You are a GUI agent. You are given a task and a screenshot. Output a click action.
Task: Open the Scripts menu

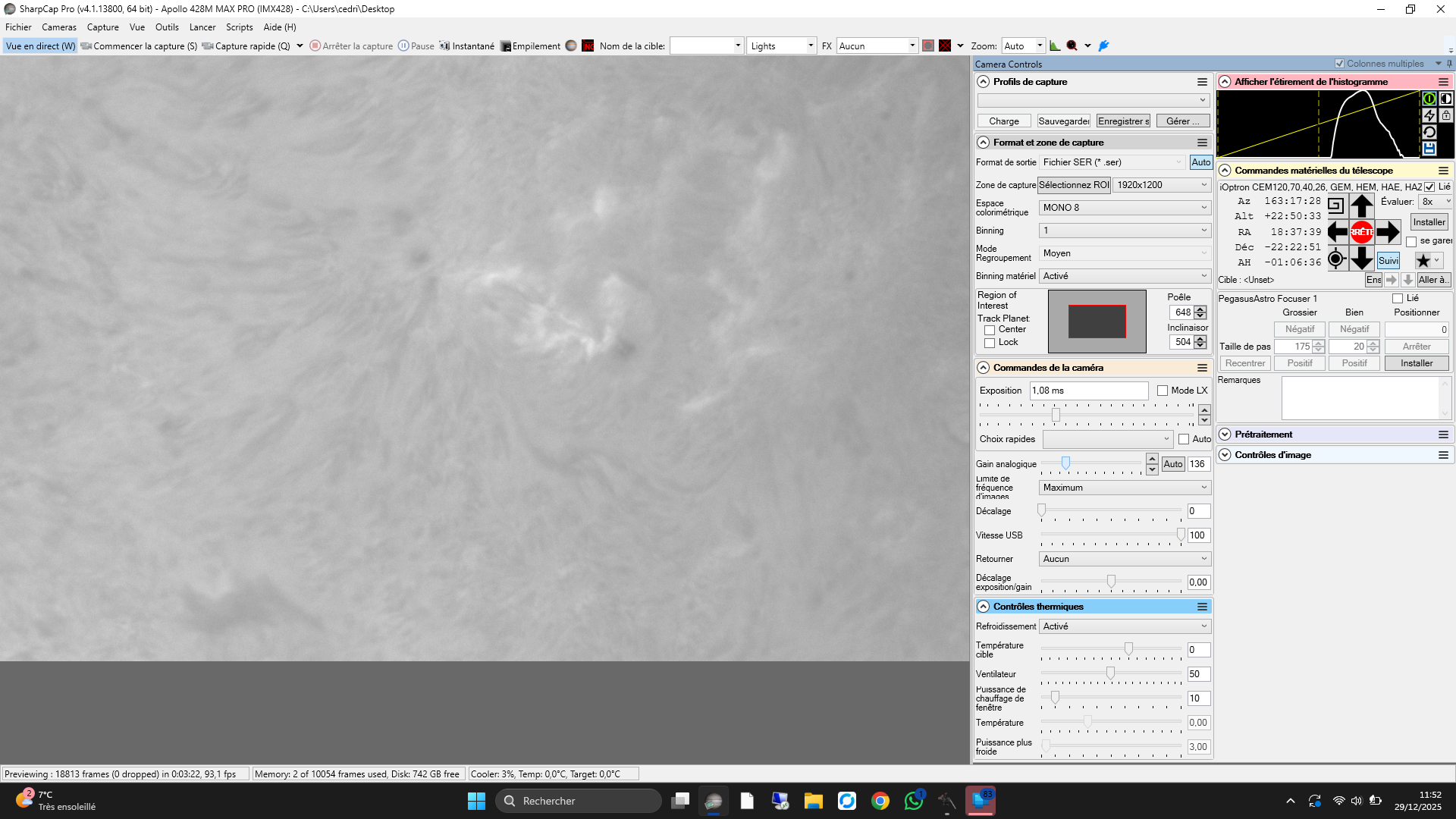click(239, 27)
